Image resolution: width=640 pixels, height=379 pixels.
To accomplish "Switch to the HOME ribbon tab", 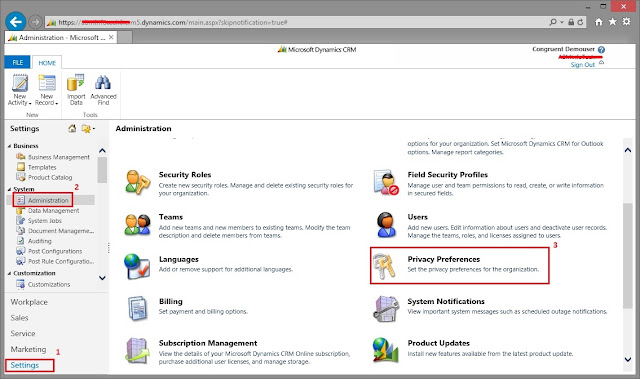I will click(x=47, y=63).
